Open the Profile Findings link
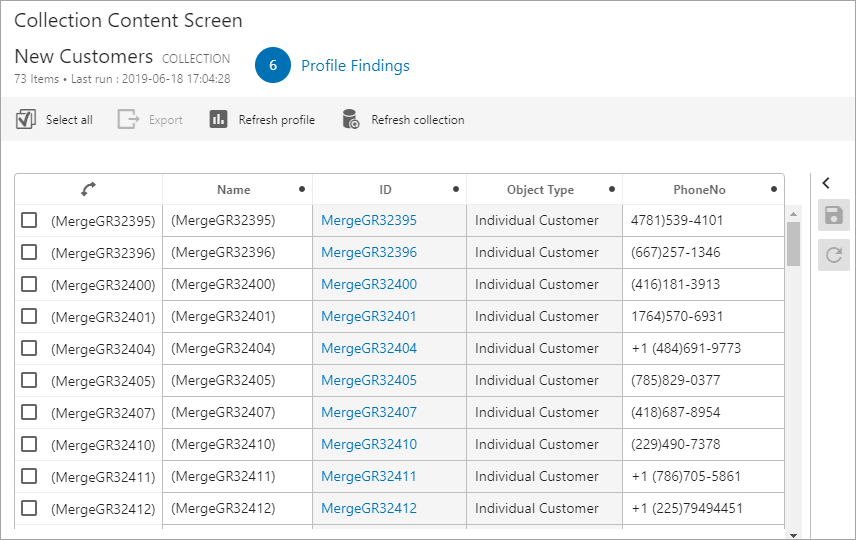 (x=355, y=66)
